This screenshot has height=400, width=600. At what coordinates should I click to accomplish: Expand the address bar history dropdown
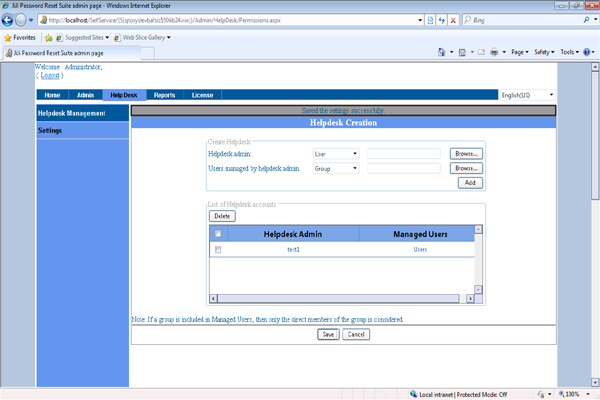tap(420, 20)
